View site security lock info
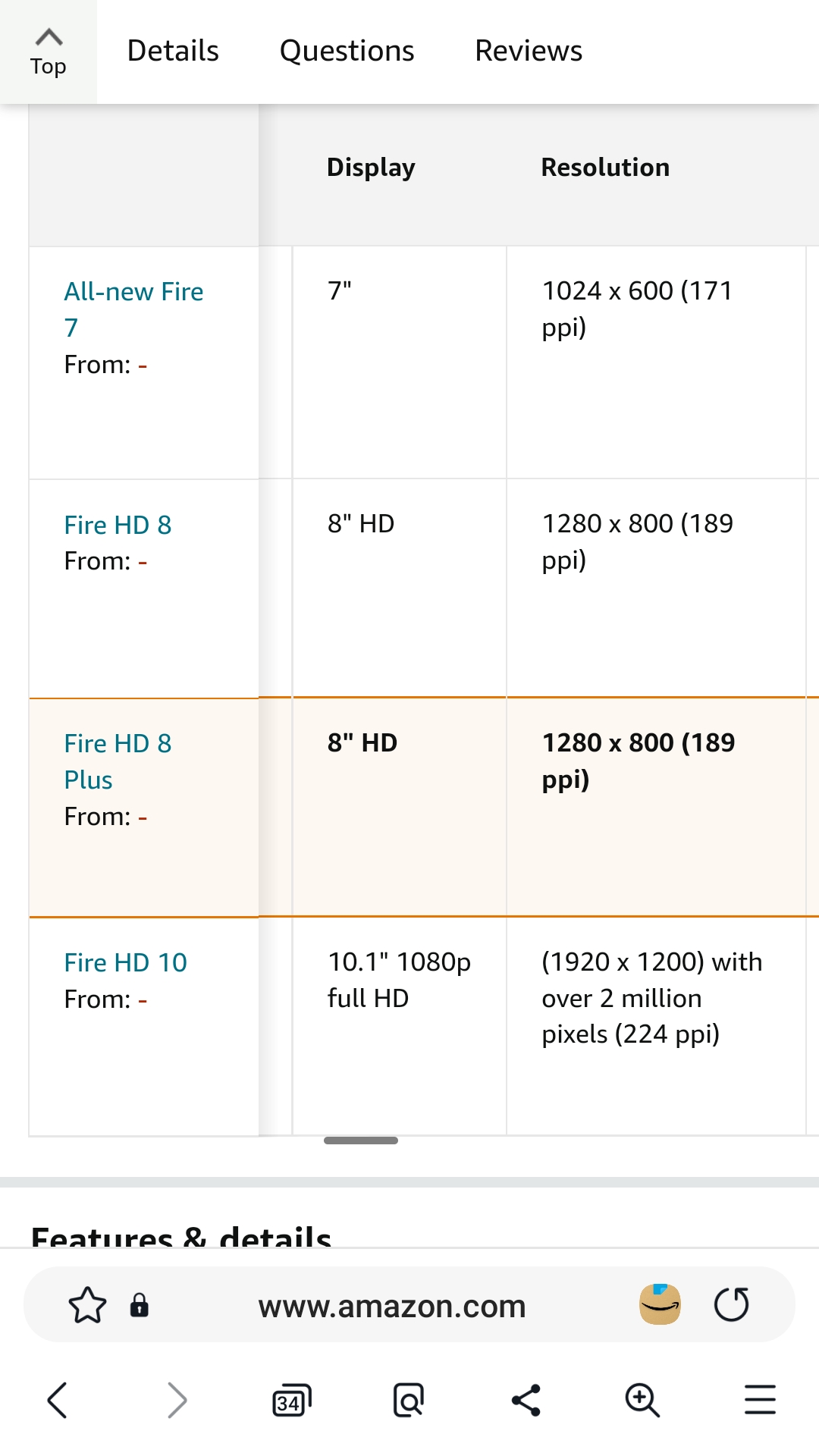Screen dimensions: 819x1456 pyautogui.click(x=140, y=1305)
